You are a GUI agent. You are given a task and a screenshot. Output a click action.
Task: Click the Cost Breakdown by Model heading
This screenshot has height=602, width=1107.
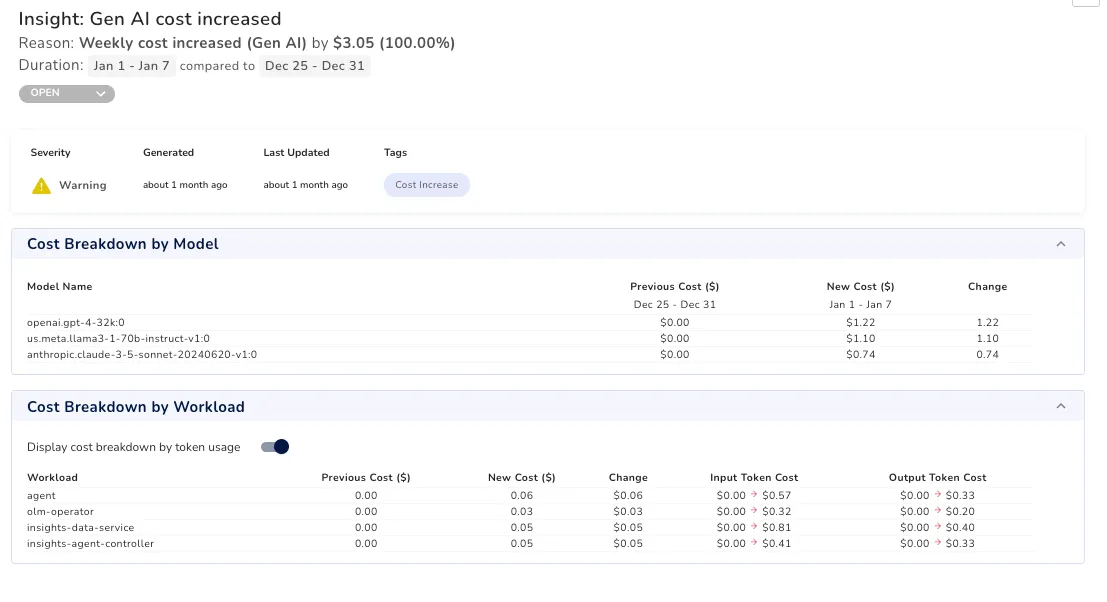123,244
